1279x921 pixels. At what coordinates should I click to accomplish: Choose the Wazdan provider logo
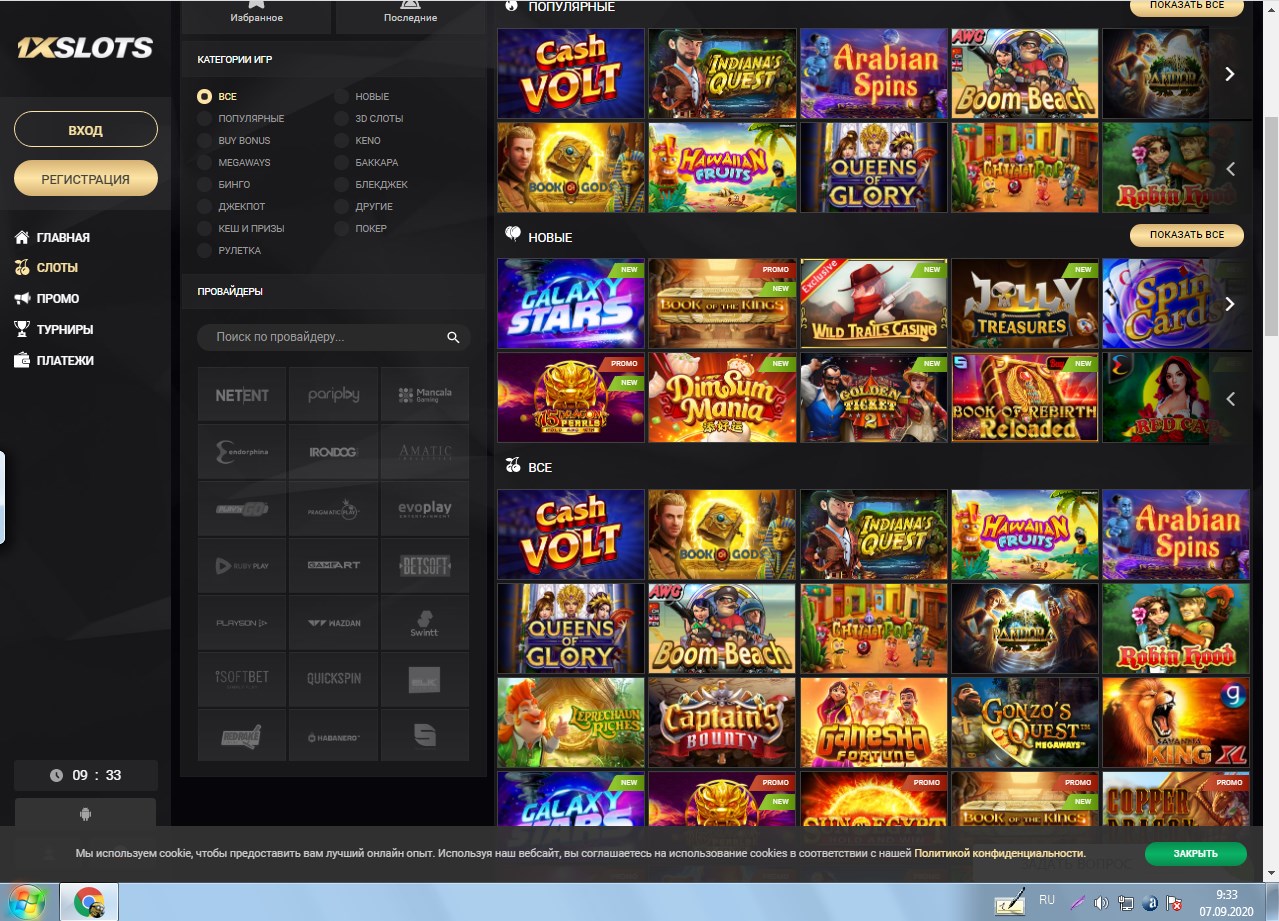(334, 623)
